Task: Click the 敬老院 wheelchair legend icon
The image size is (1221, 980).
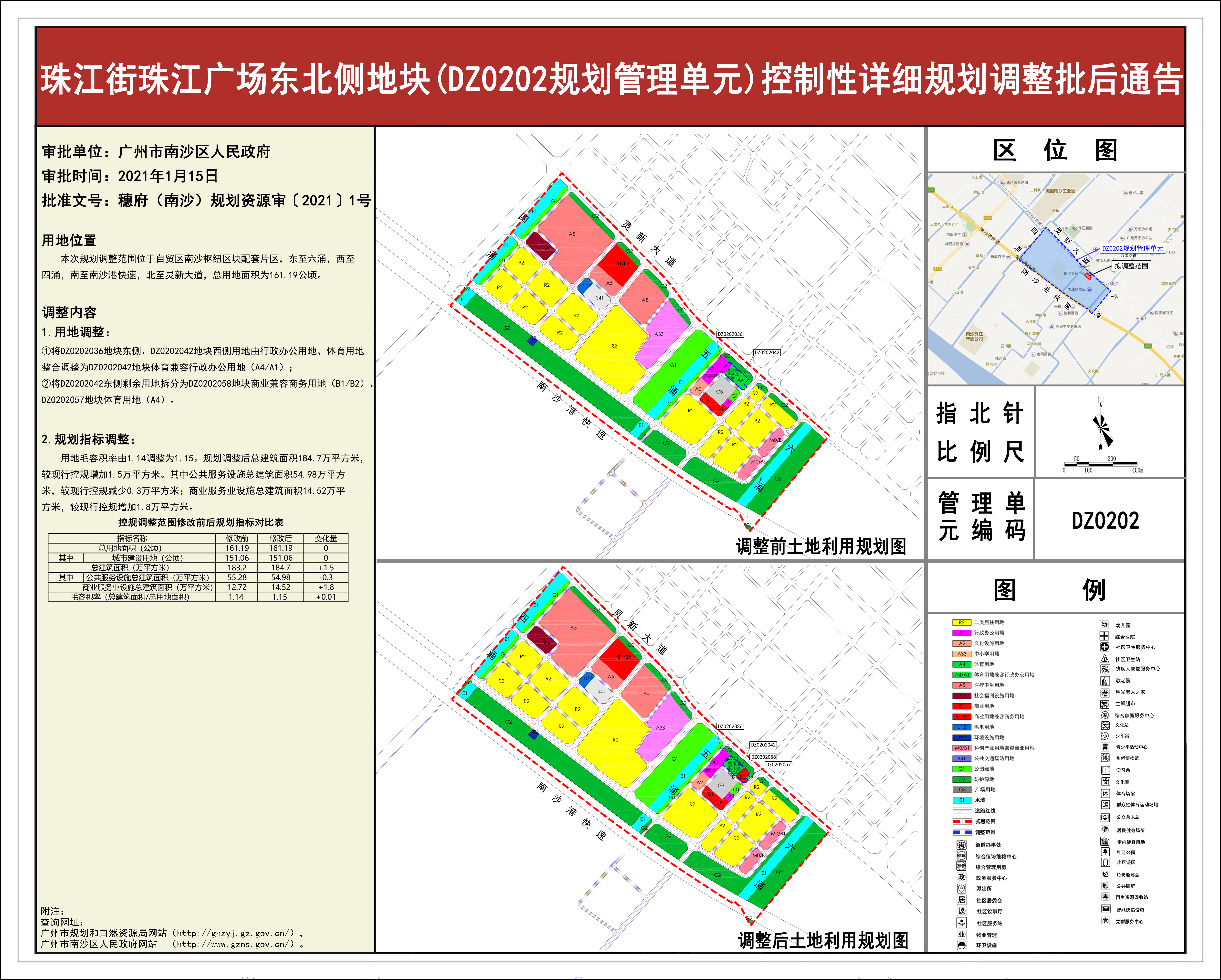Action: pos(1105,681)
